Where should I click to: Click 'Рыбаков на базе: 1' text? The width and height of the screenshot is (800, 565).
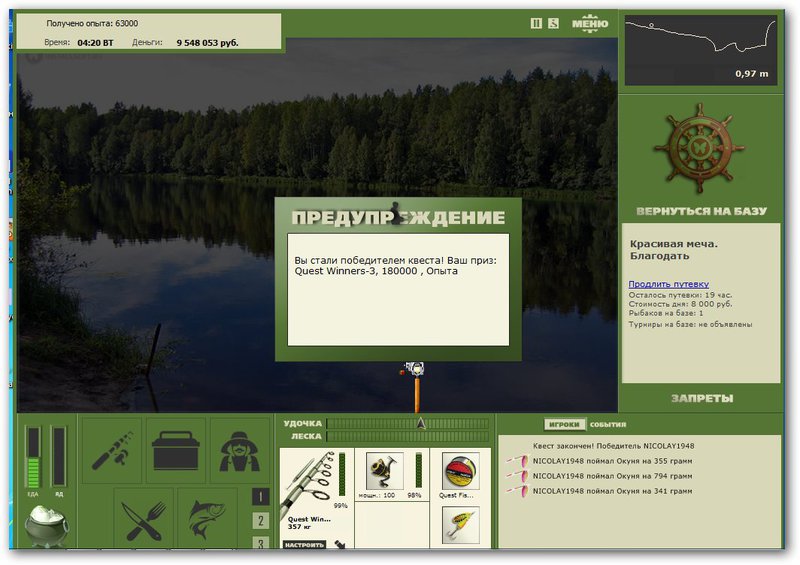tap(666, 312)
